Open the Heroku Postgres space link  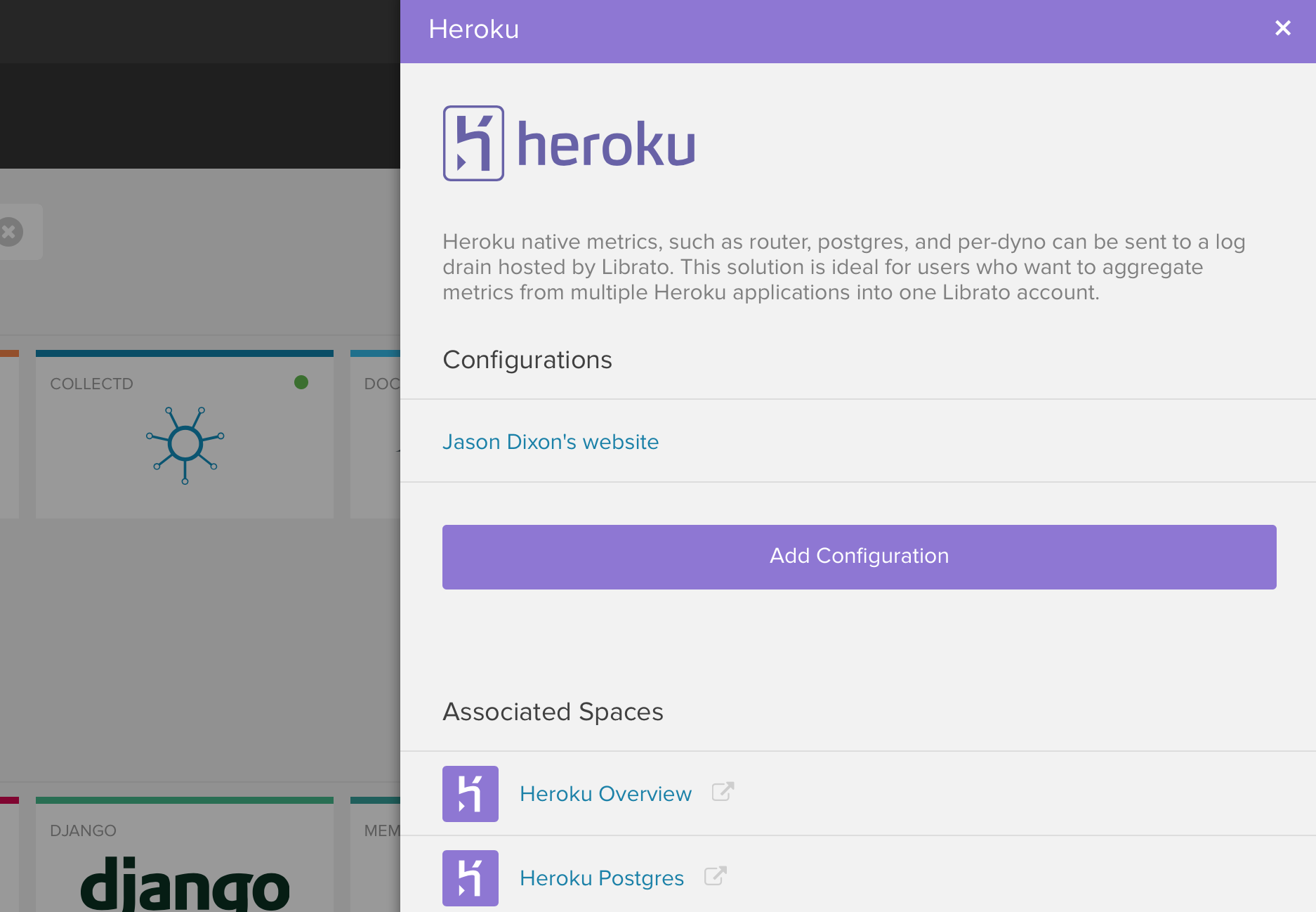point(602,878)
